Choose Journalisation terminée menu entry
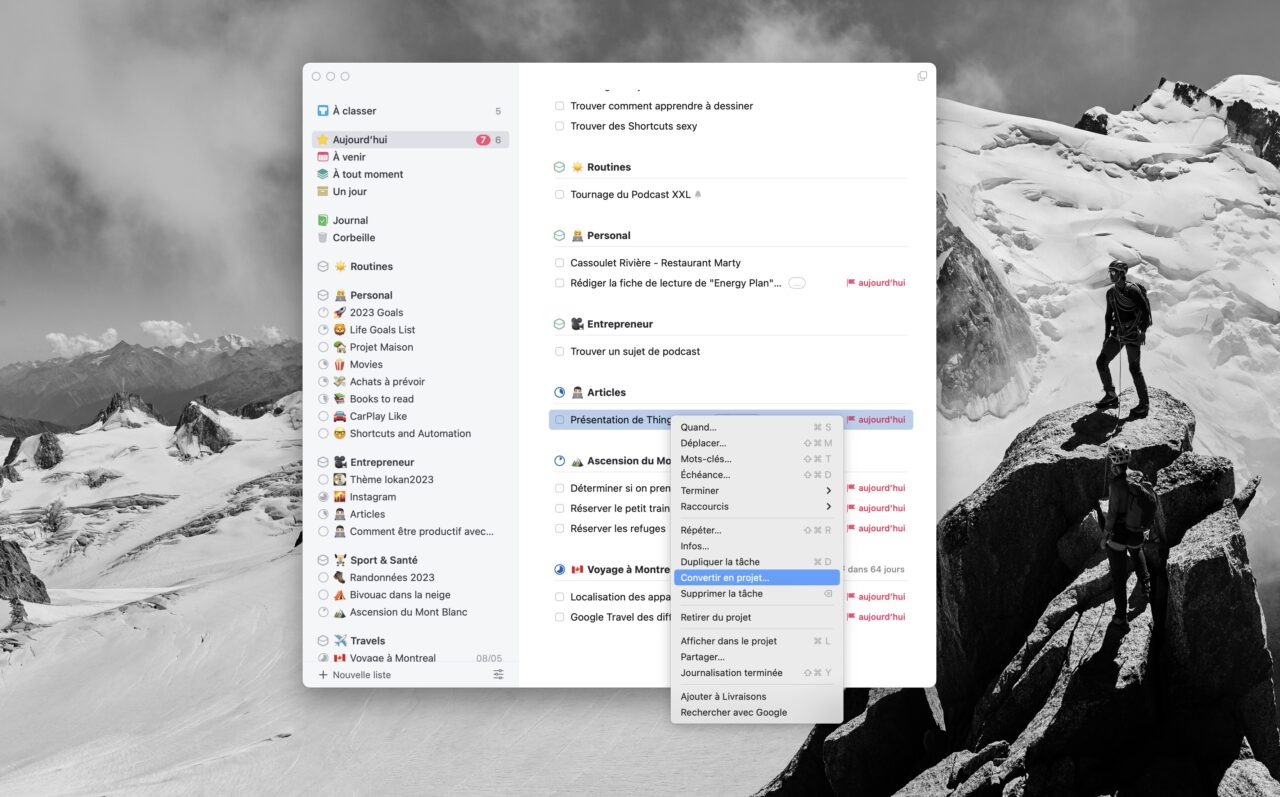Image resolution: width=1280 pixels, height=797 pixels. point(756,673)
